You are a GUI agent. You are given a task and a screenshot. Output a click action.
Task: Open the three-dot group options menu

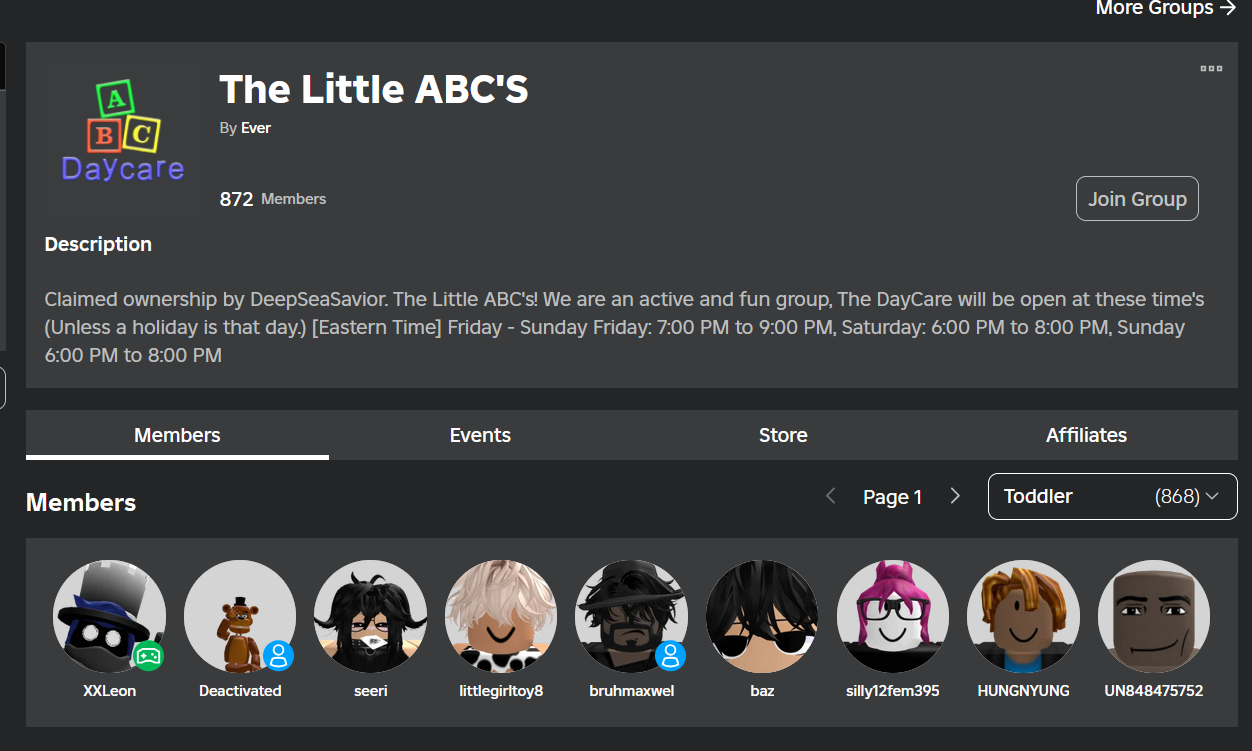(1211, 69)
